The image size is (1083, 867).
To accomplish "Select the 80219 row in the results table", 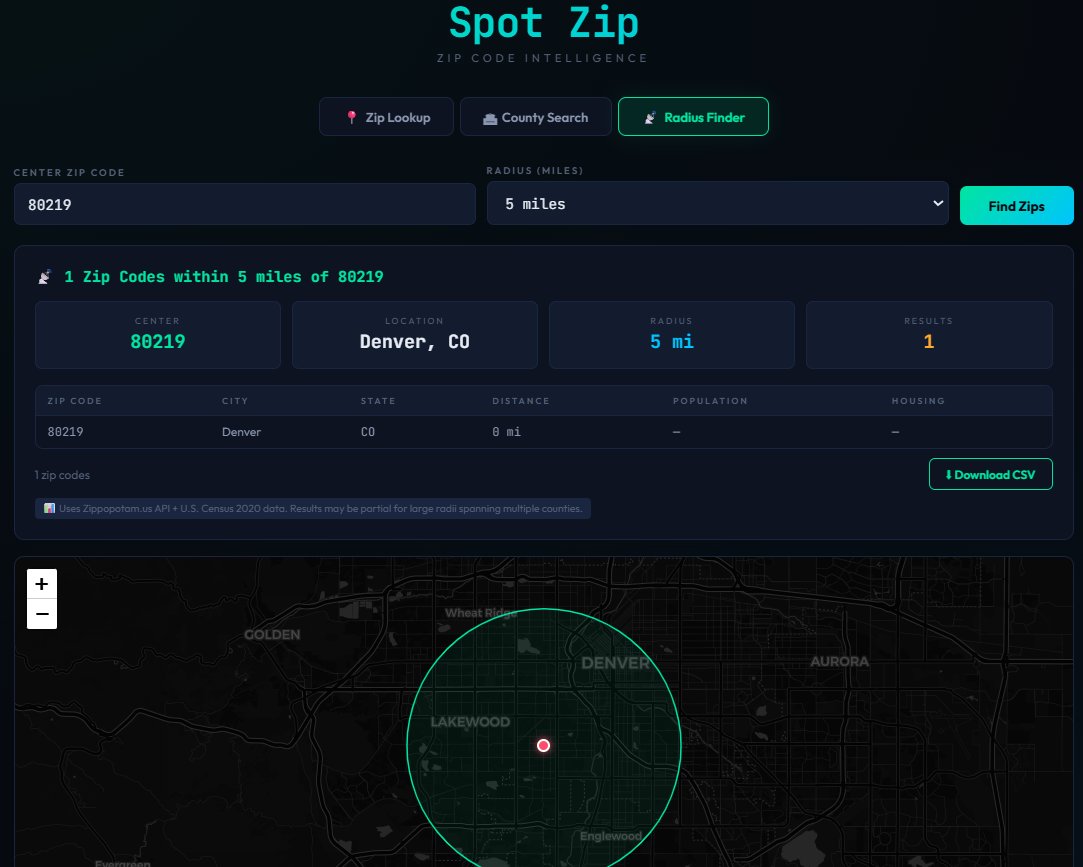I will [x=544, y=431].
